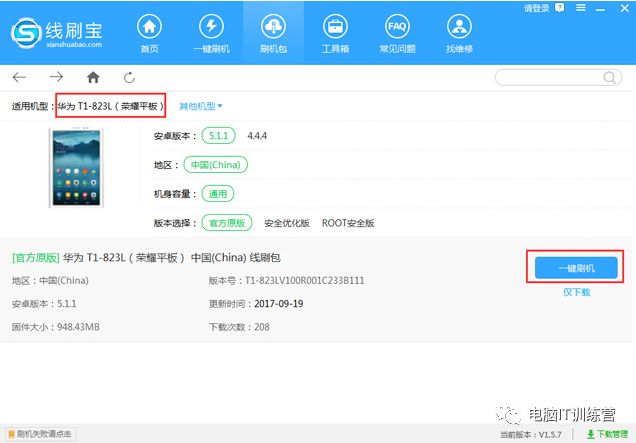Click the 仅下载 link

pos(576,292)
